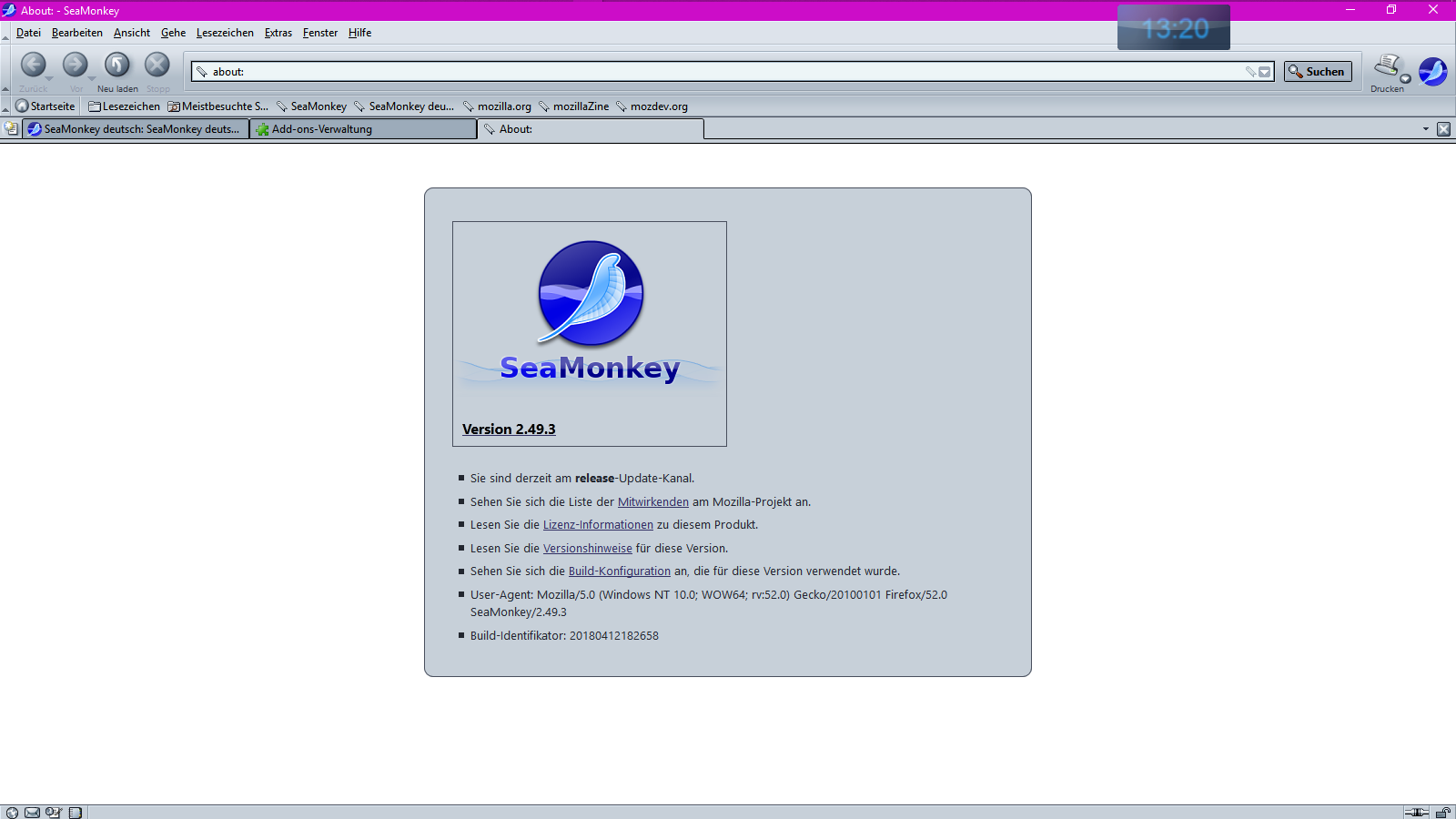Click the bookmark tag icon in the URL bar
This screenshot has height=819, width=1456.
pos(1250,72)
